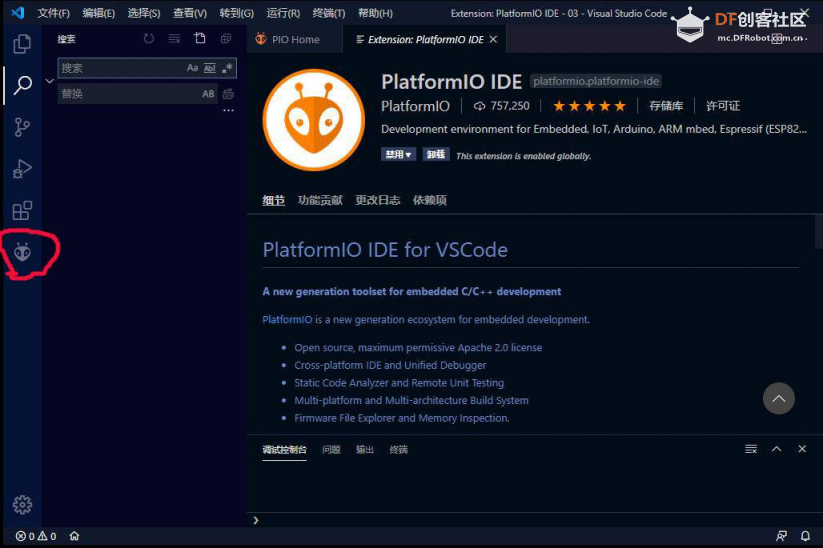Open the 文件(F) menu
The width and height of the screenshot is (823, 548).
[54, 13]
